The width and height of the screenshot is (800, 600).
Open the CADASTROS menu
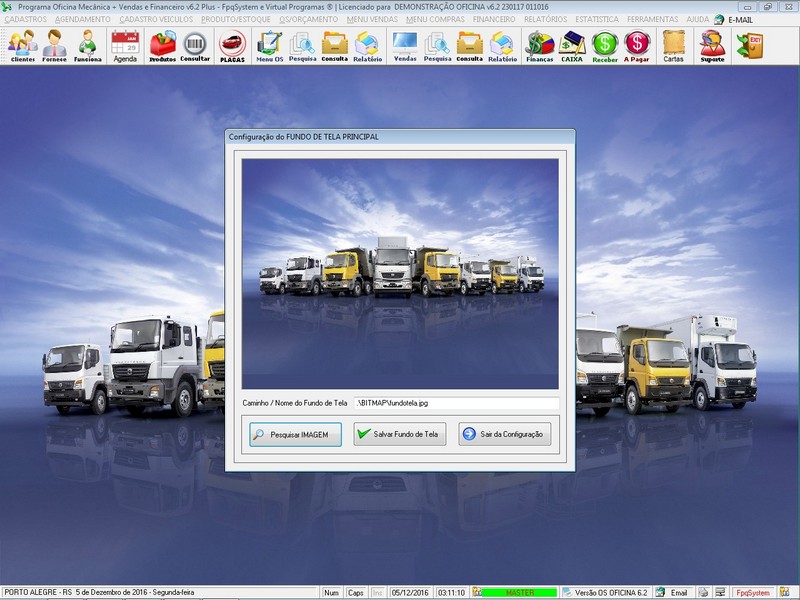[26, 19]
